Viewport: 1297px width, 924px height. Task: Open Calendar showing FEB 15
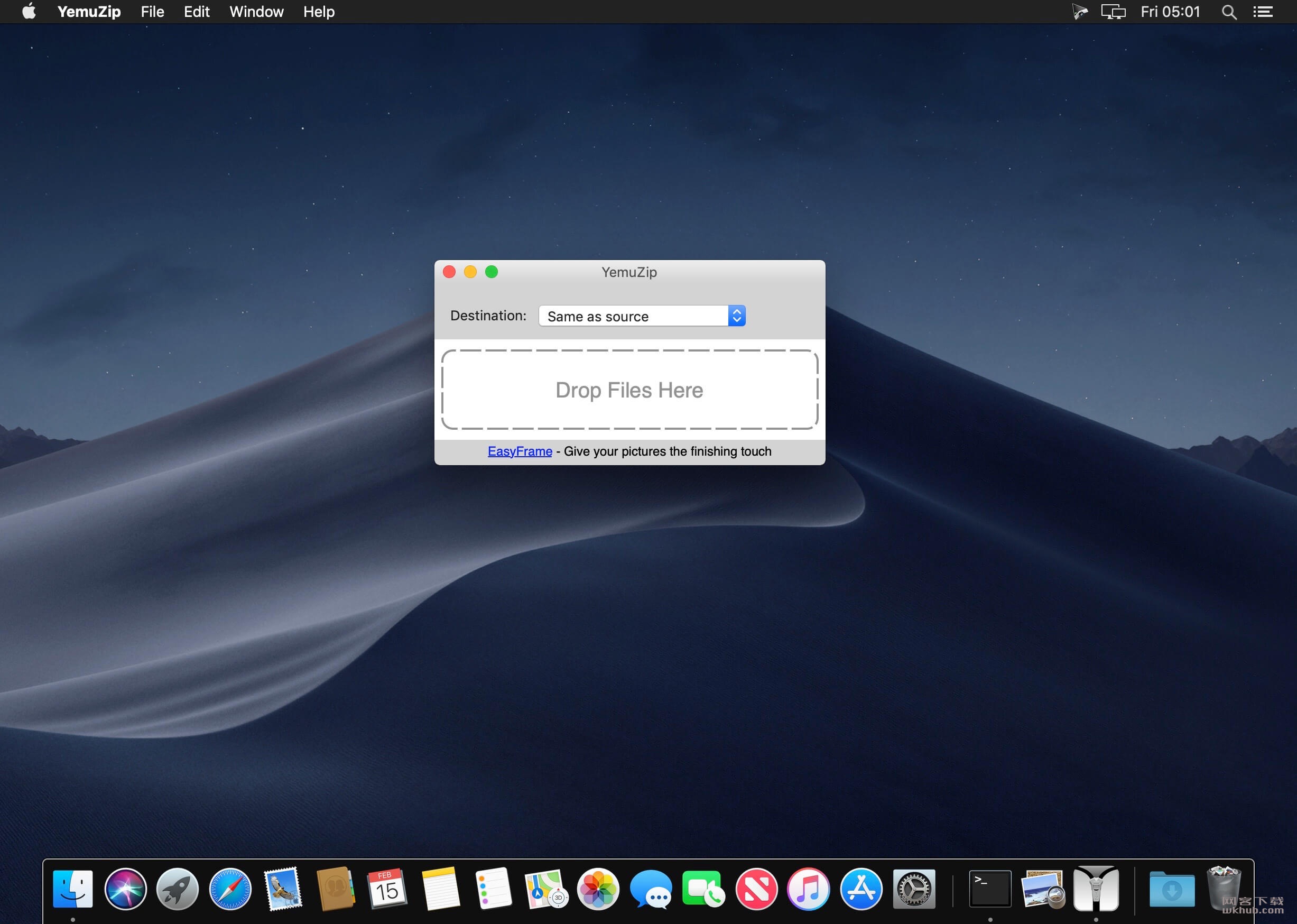click(387, 889)
